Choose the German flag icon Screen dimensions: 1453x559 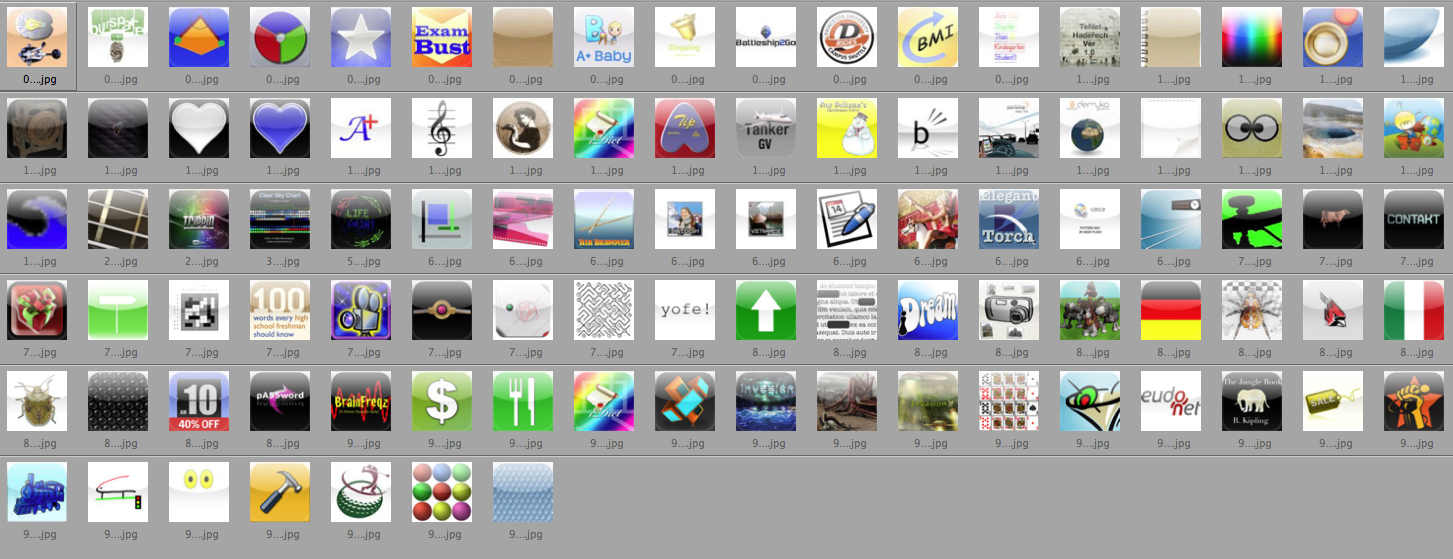[x=1171, y=310]
